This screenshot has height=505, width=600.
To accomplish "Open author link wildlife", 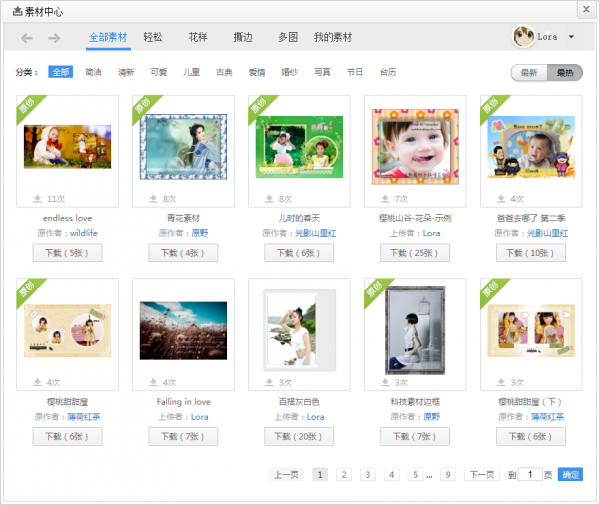I will [84, 233].
